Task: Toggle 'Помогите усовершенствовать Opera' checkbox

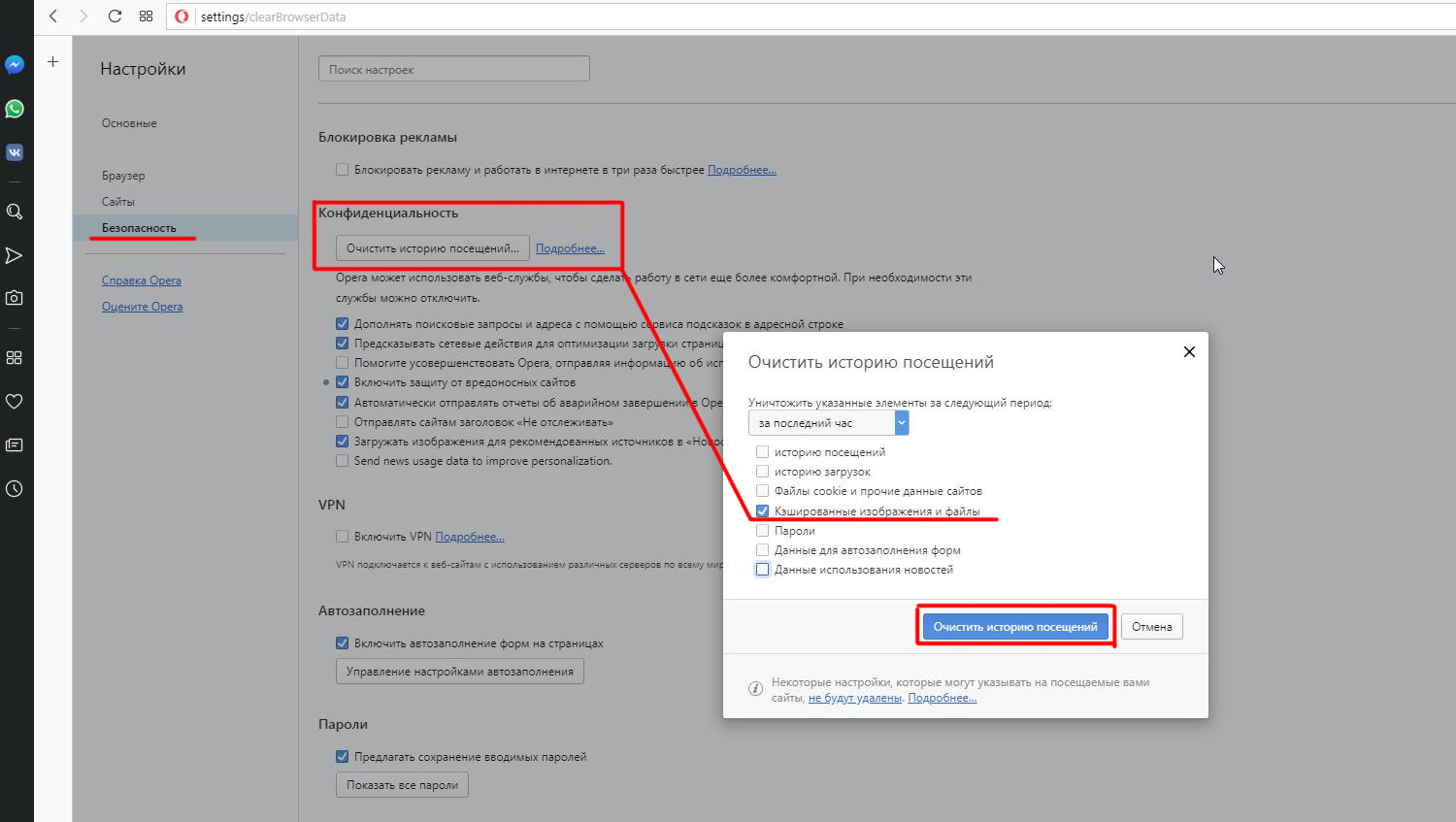Action: coord(342,363)
